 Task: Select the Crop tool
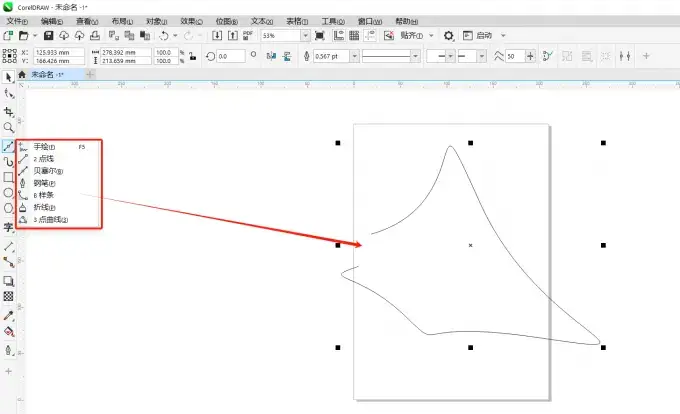click(8, 111)
